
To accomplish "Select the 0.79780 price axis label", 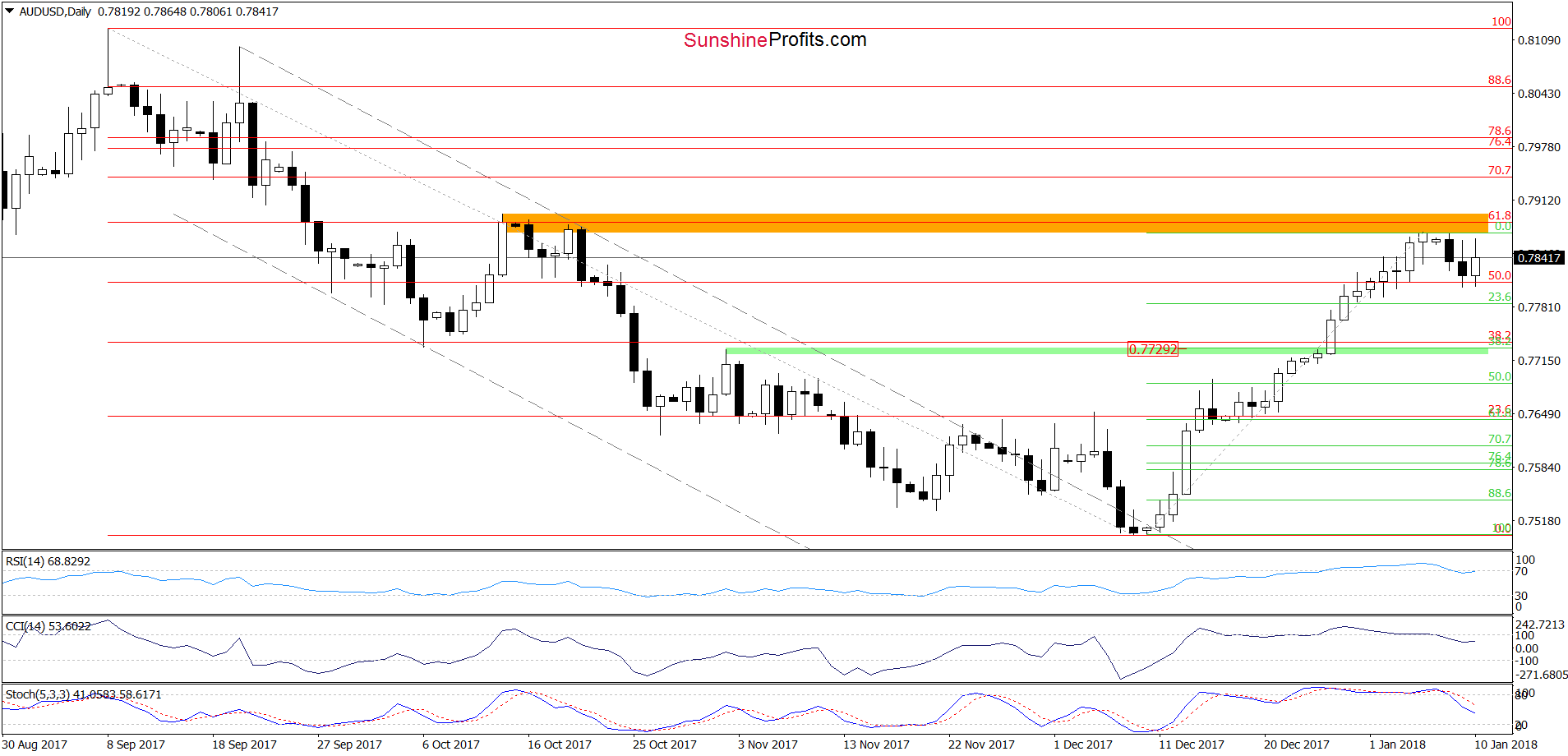I will click(x=1538, y=147).
